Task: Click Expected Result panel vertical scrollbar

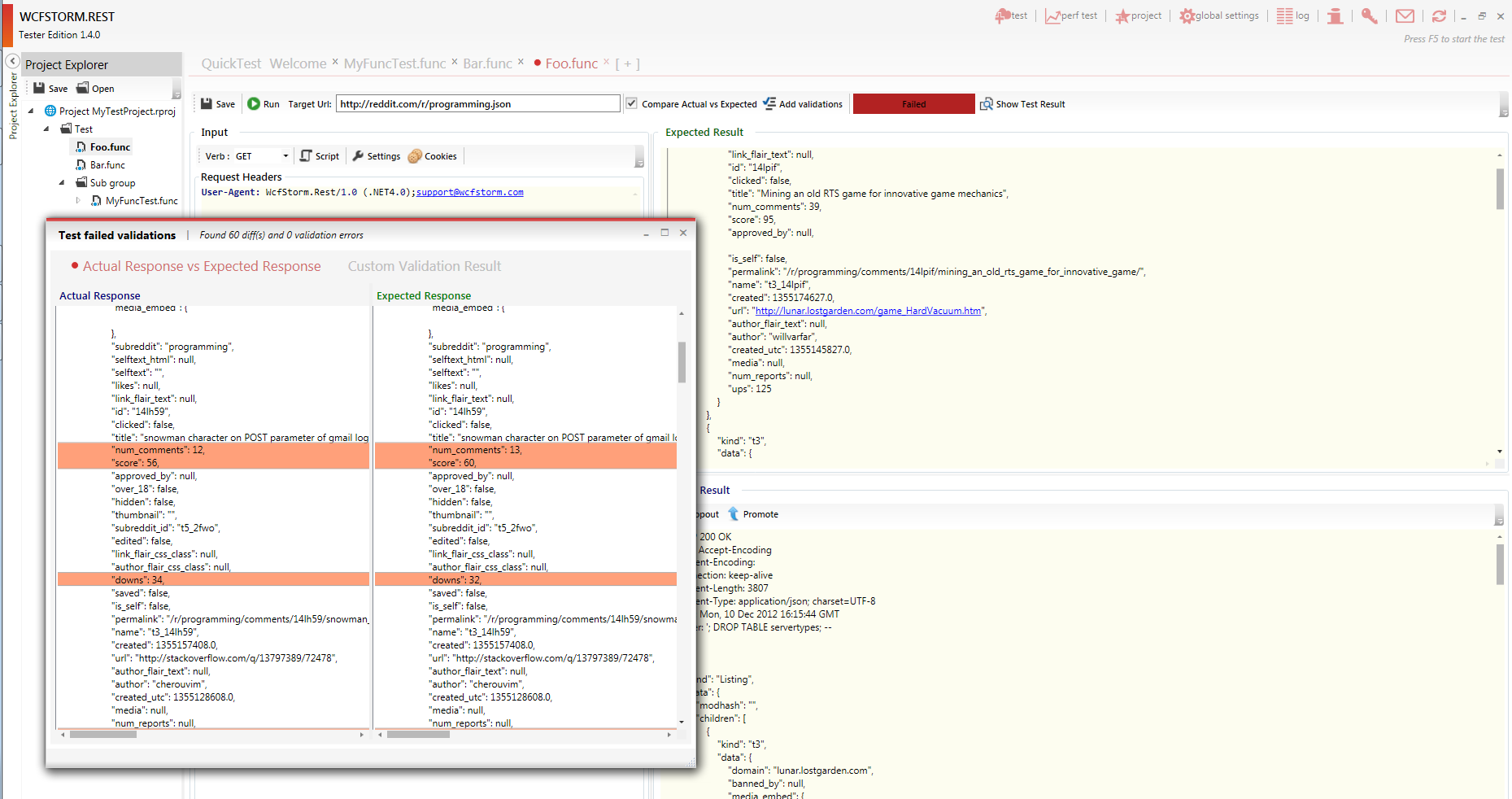Action: click(1500, 189)
